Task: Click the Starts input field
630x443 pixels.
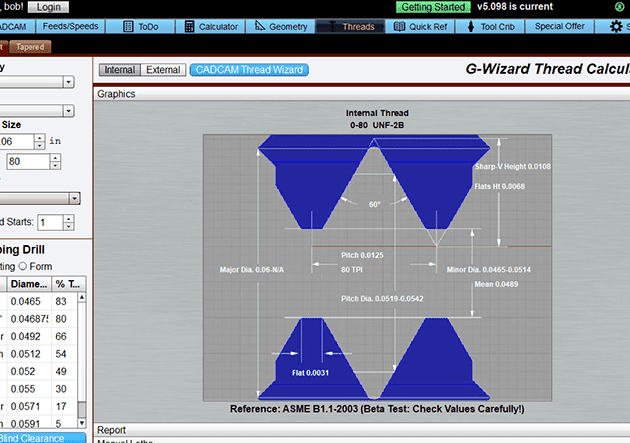Action: (x=50, y=223)
